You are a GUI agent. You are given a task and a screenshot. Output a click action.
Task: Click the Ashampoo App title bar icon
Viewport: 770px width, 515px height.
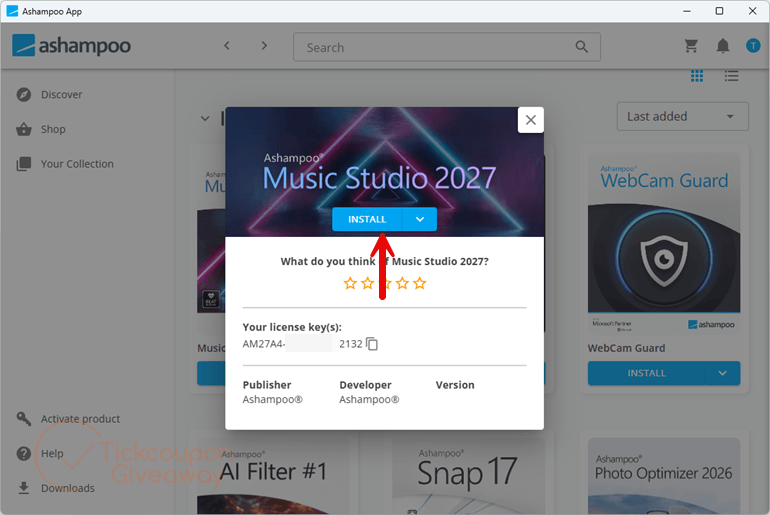coord(12,11)
